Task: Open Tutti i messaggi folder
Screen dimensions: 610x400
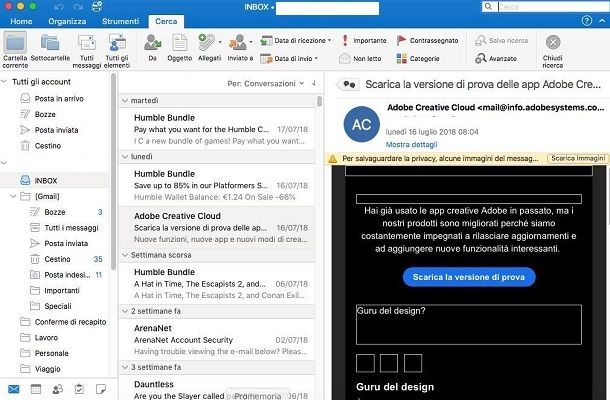Action: click(x=66, y=228)
